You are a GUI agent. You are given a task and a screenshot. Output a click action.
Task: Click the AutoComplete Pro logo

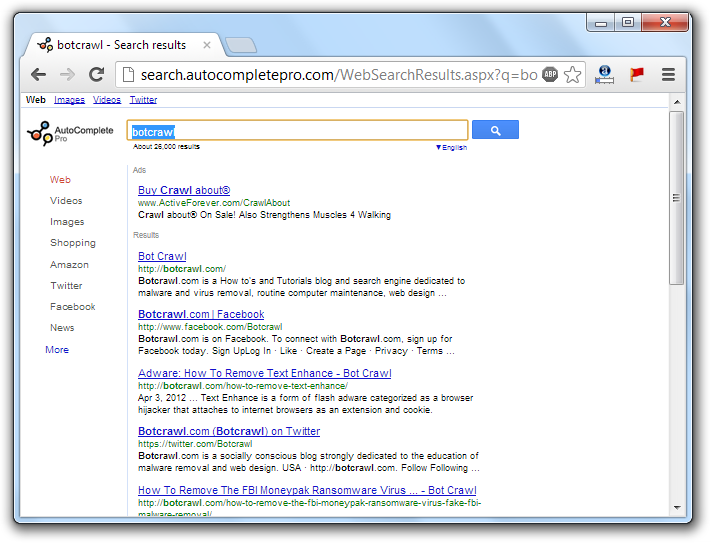tap(70, 133)
